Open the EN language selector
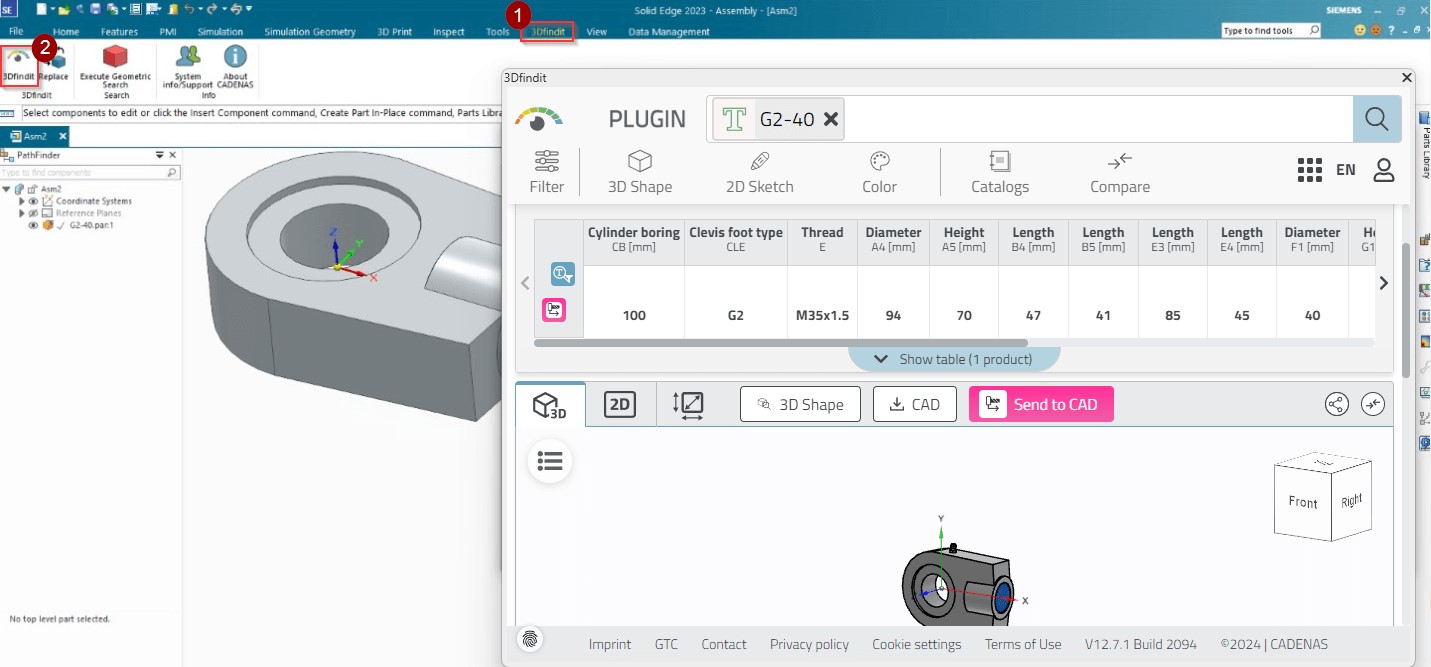Viewport: 1431px width, 667px height. [x=1345, y=169]
